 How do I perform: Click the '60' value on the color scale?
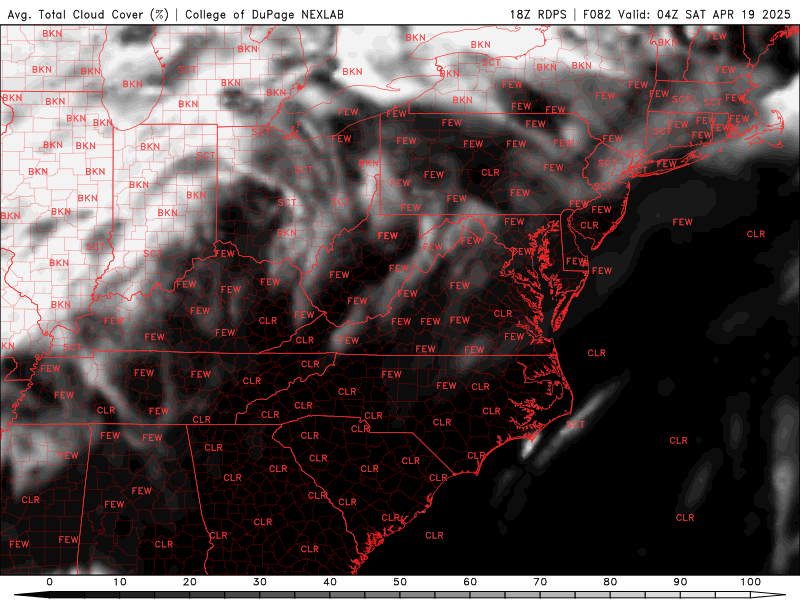(470, 582)
